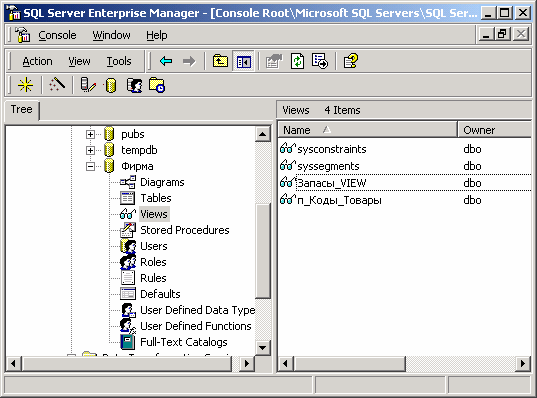Image resolution: width=537 pixels, height=398 pixels.
Task: Open the Window menu
Action: pos(111,35)
